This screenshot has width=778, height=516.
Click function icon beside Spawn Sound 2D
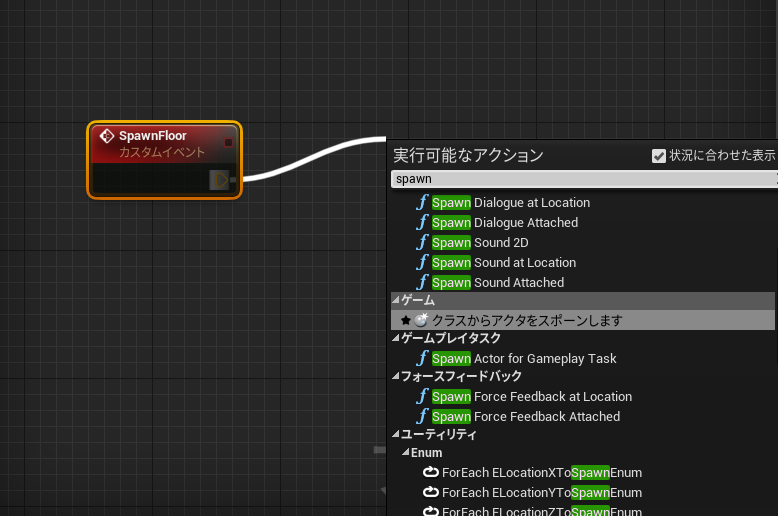(x=422, y=243)
